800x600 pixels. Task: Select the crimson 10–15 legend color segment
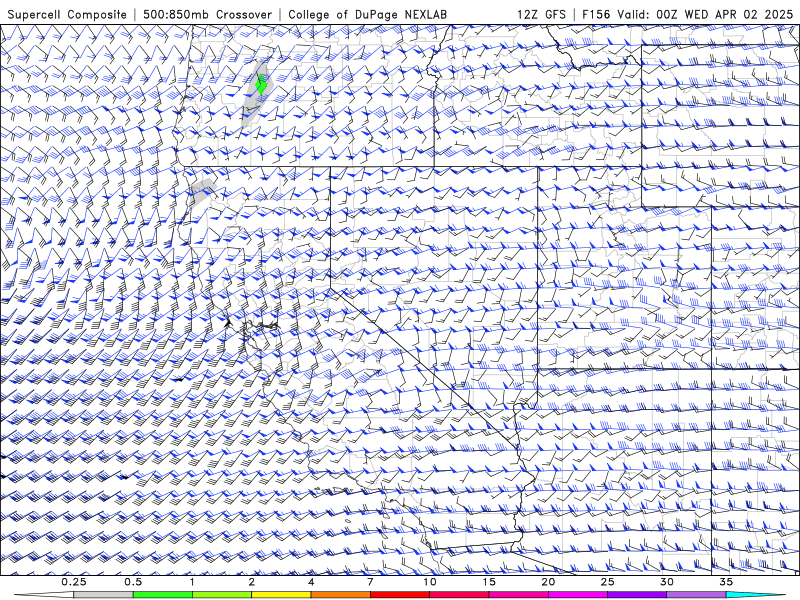click(459, 595)
